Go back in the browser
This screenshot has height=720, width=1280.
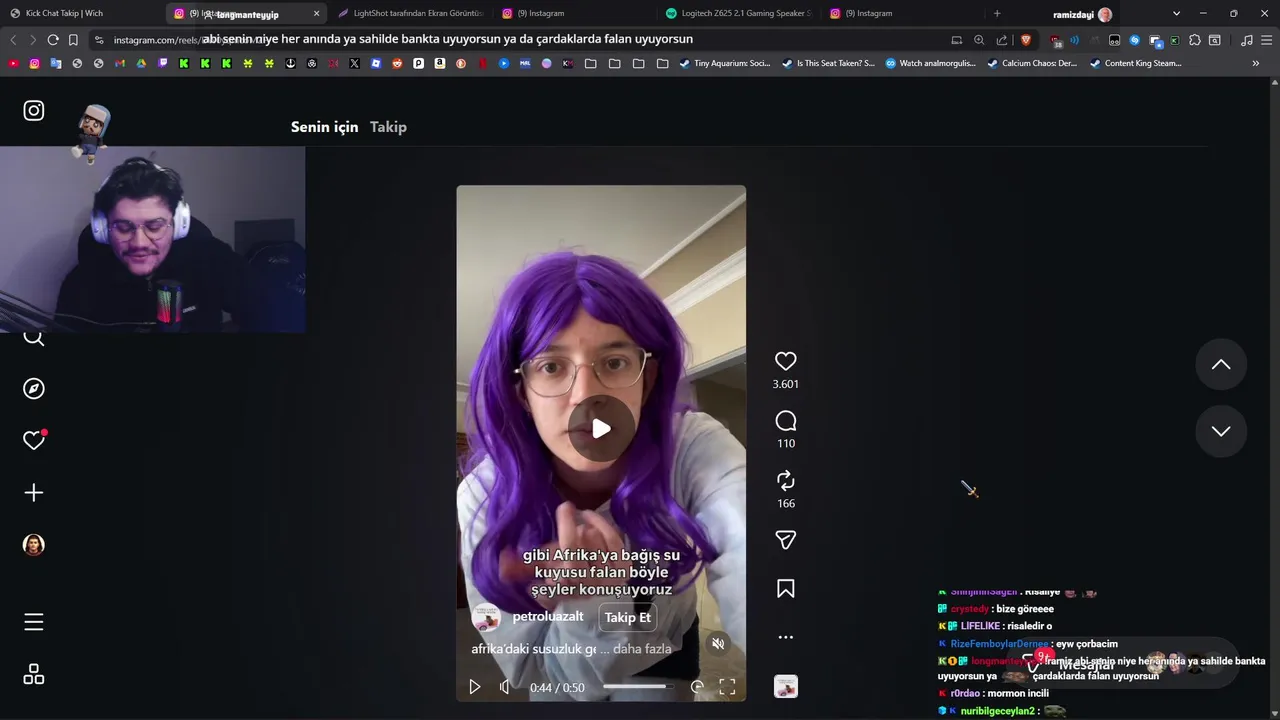click(13, 40)
